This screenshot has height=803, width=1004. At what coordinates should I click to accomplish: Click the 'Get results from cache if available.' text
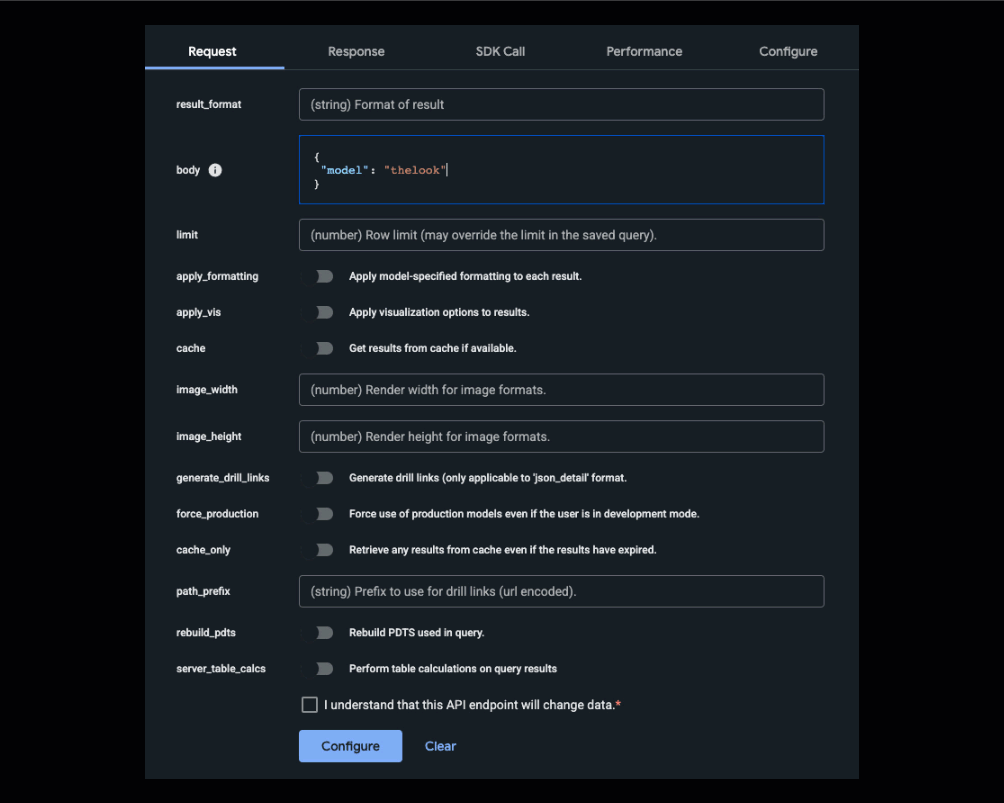tap(432, 348)
